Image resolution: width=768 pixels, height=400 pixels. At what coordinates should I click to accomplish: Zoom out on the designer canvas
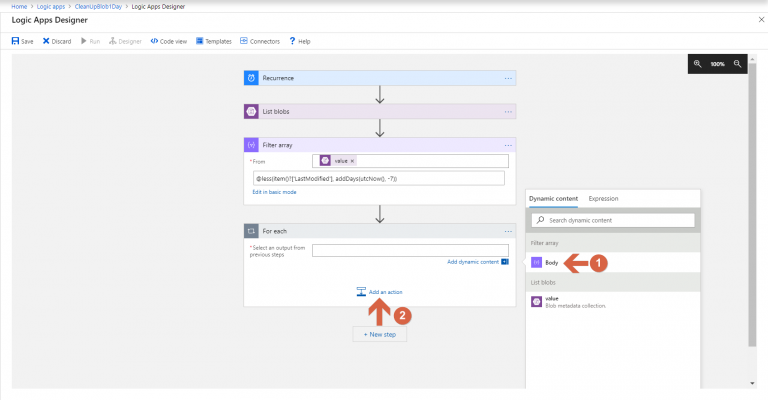click(x=738, y=64)
